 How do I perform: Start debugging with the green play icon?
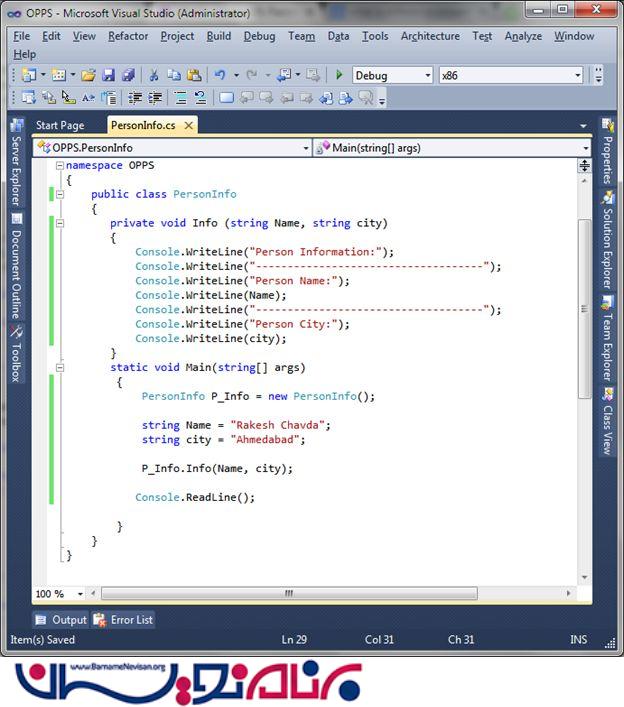[x=339, y=76]
